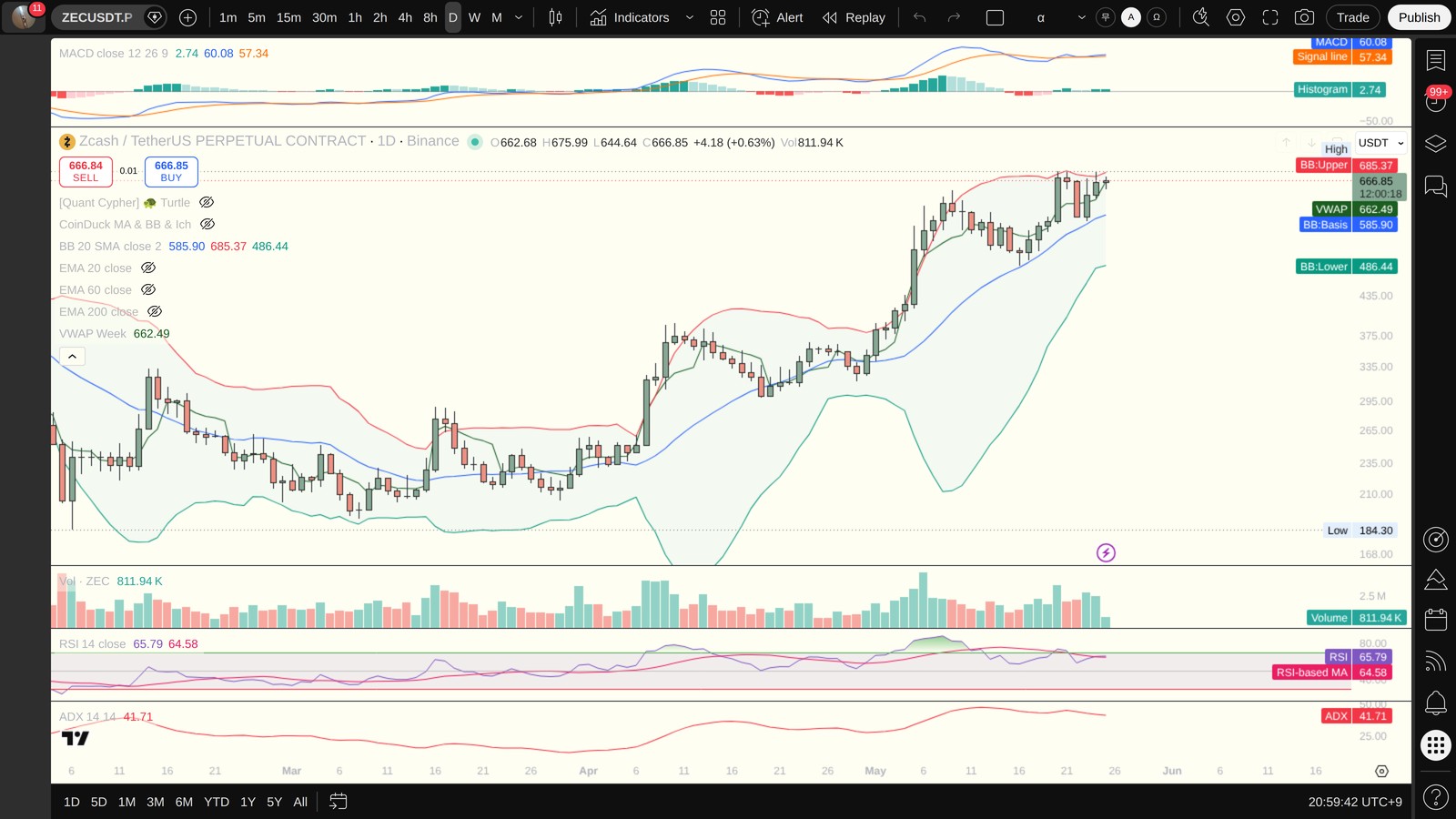This screenshot has height=819, width=1456.
Task: Open the notifications bell icon
Action: click(1436, 703)
